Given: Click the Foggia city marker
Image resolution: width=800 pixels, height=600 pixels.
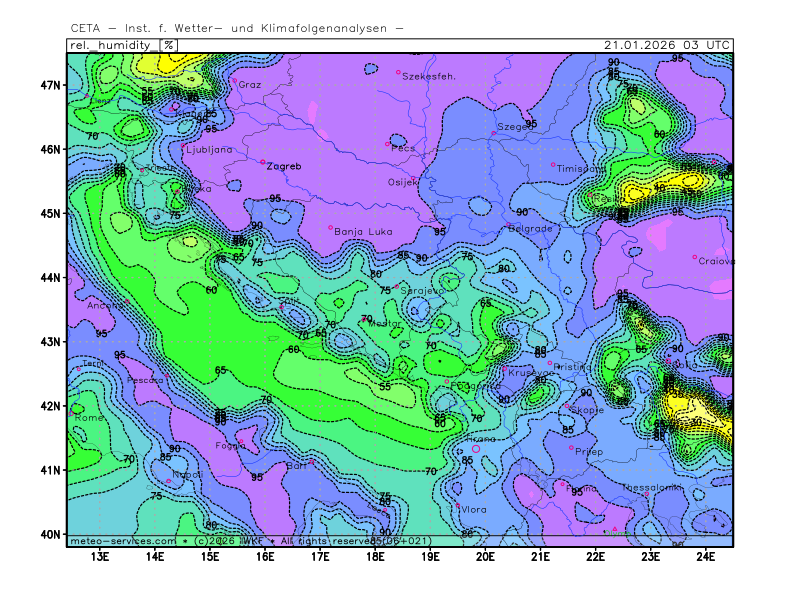Looking at the screenshot, I should [x=240, y=442].
